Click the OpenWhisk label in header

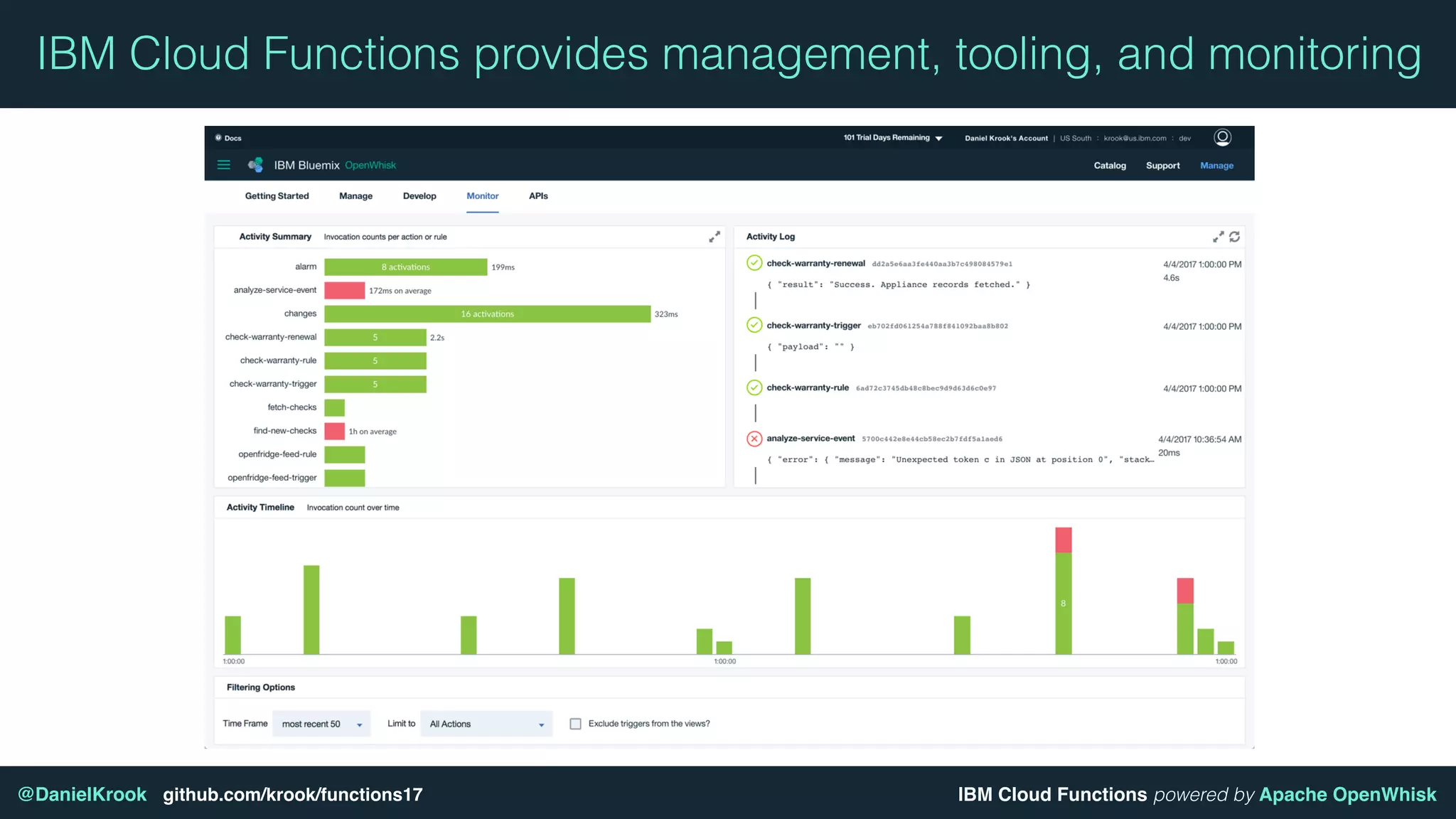coord(370,165)
